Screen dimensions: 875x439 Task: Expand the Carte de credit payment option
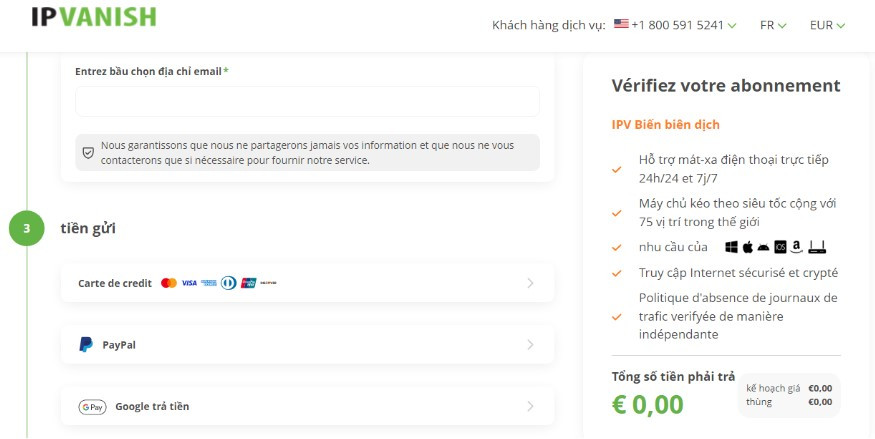307,283
